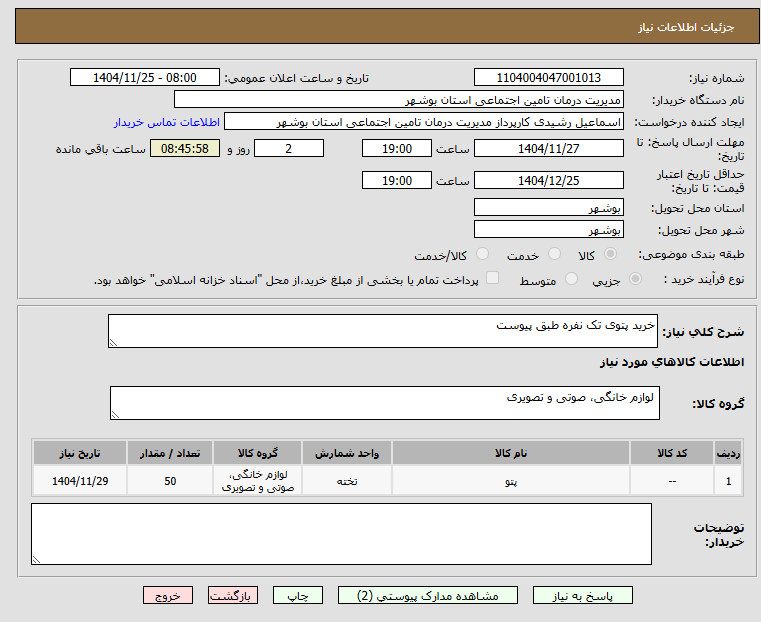
Task: Click delivery city شهر field بوشهر
Action: 549,229
